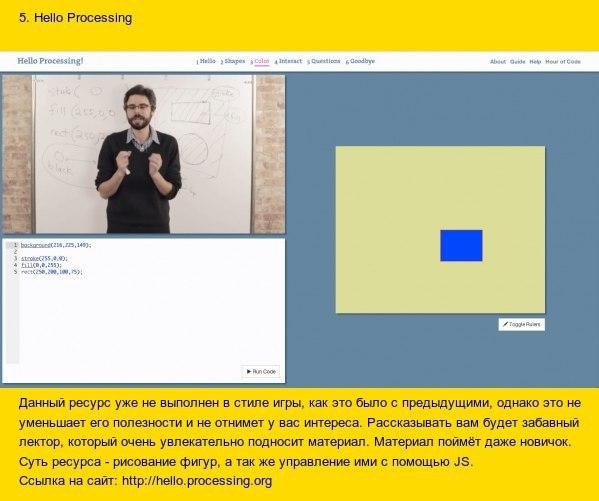This screenshot has height=501, width=599.
Task: Open the 2 Shapes lesson tab
Action: coord(233,61)
